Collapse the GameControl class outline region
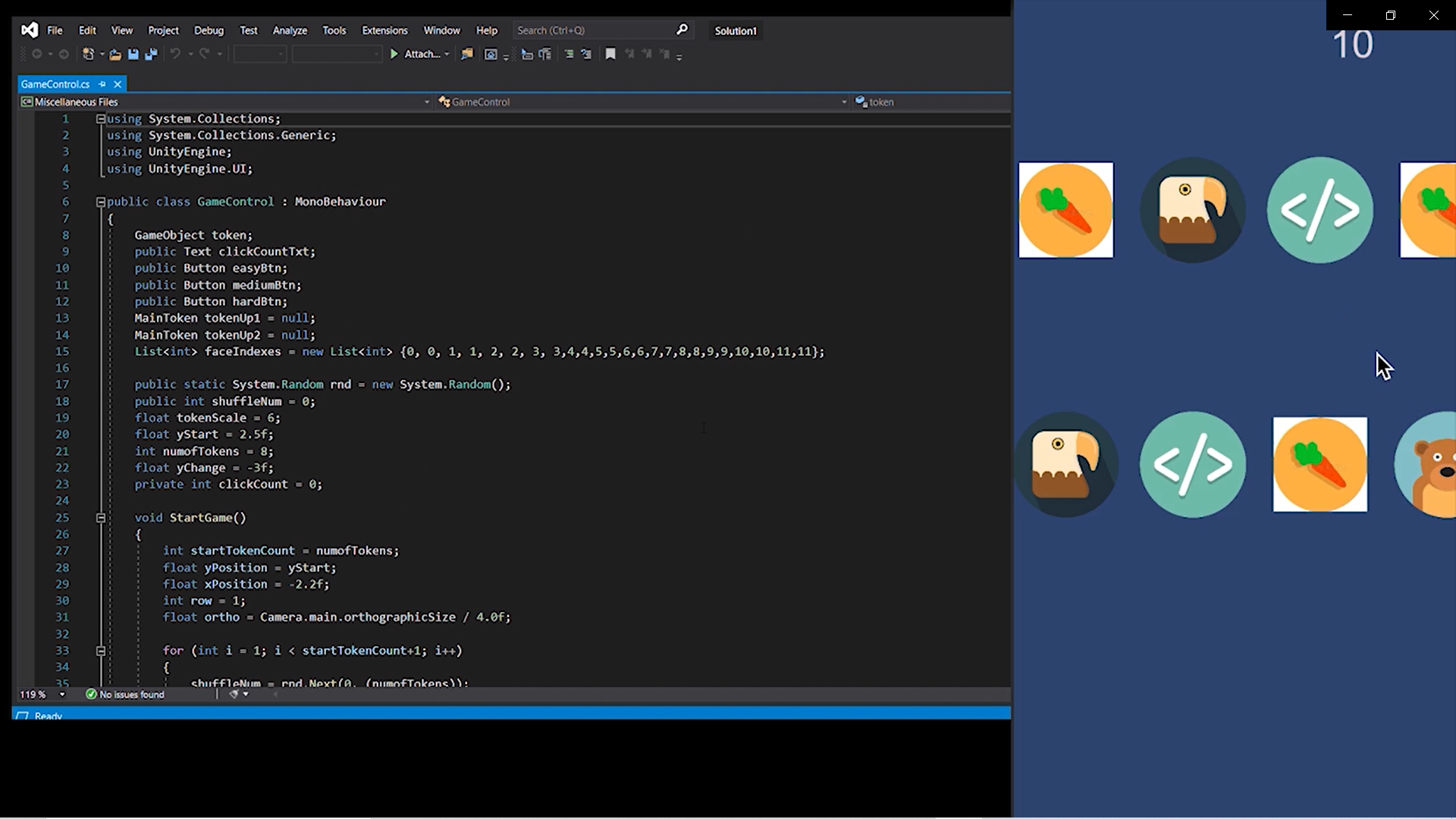 point(100,202)
